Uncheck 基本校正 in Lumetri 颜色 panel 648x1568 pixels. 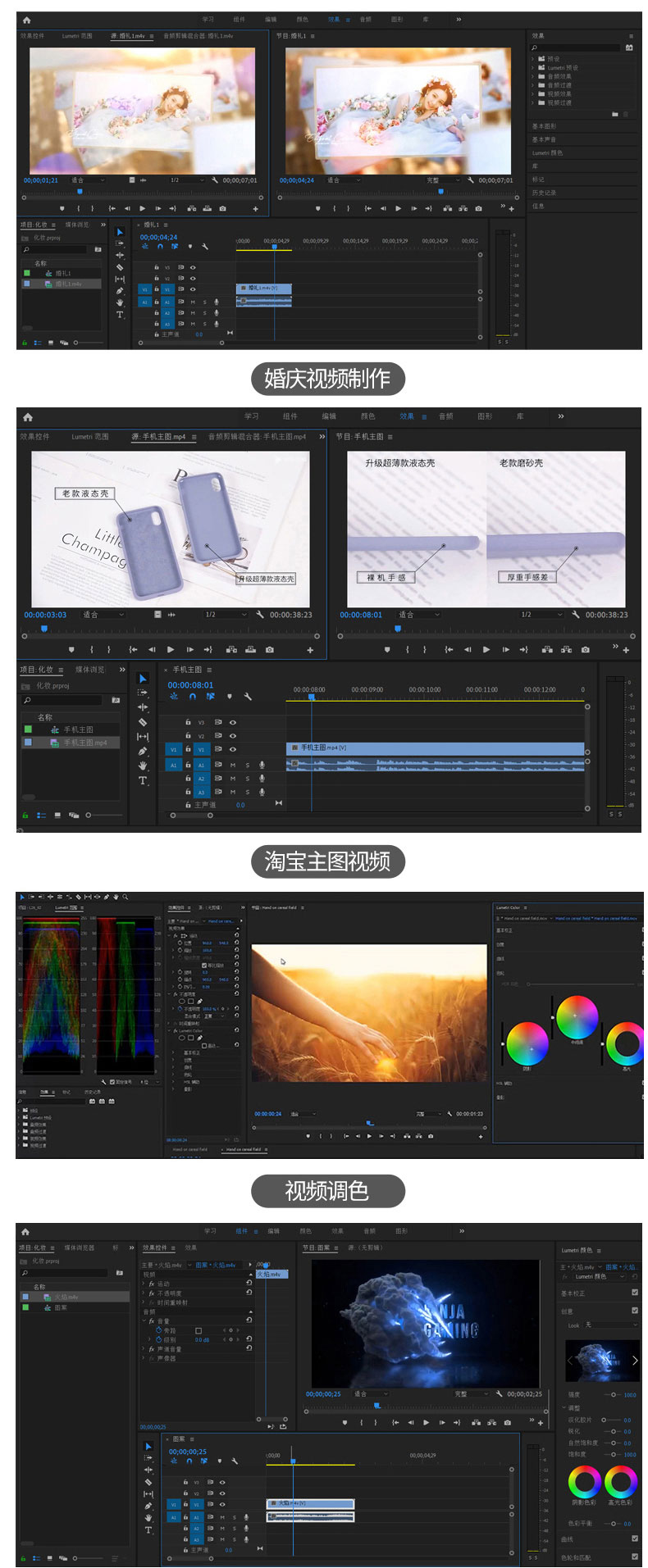635,1293
